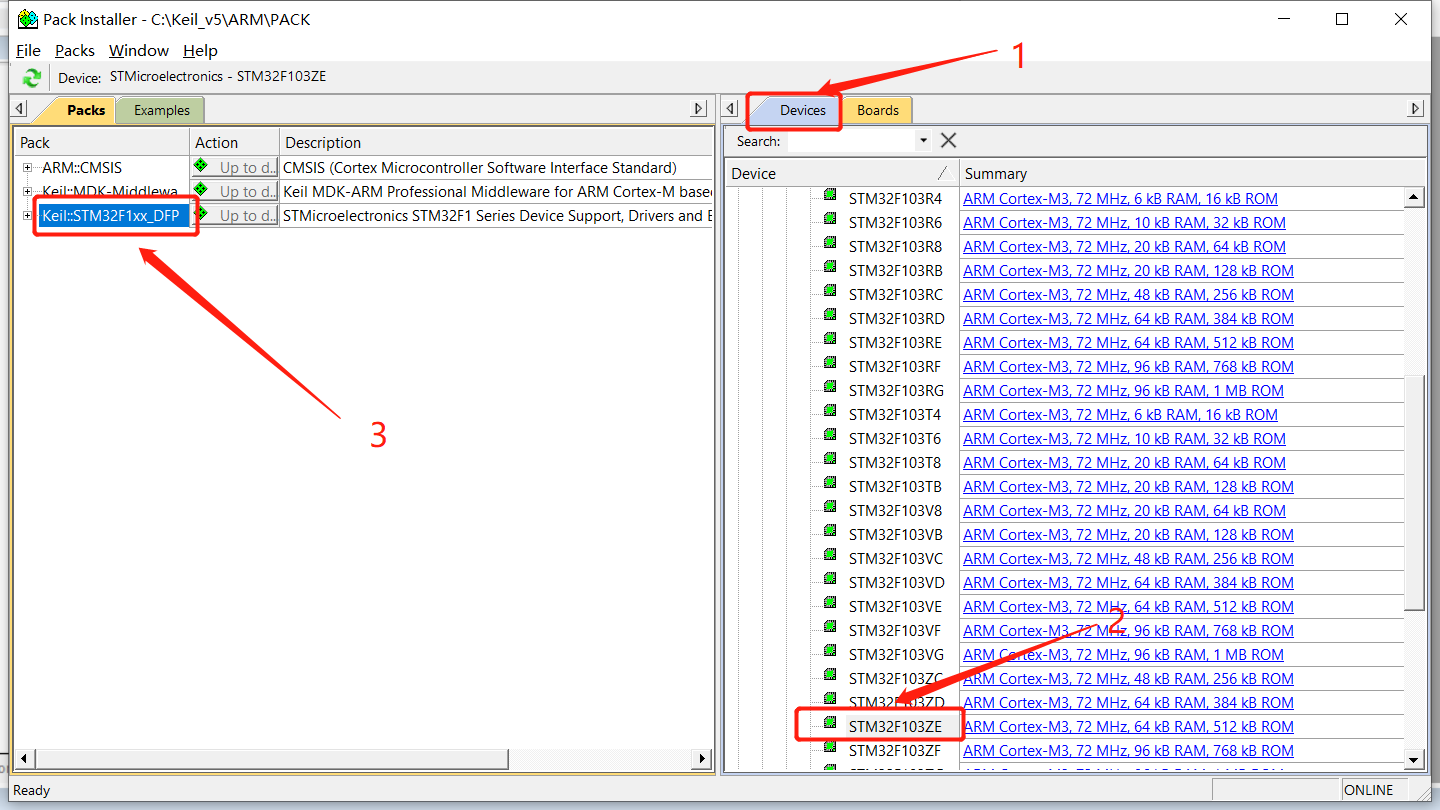Open the Search field dropdown arrow
The width and height of the screenshot is (1440, 810).
point(923,141)
